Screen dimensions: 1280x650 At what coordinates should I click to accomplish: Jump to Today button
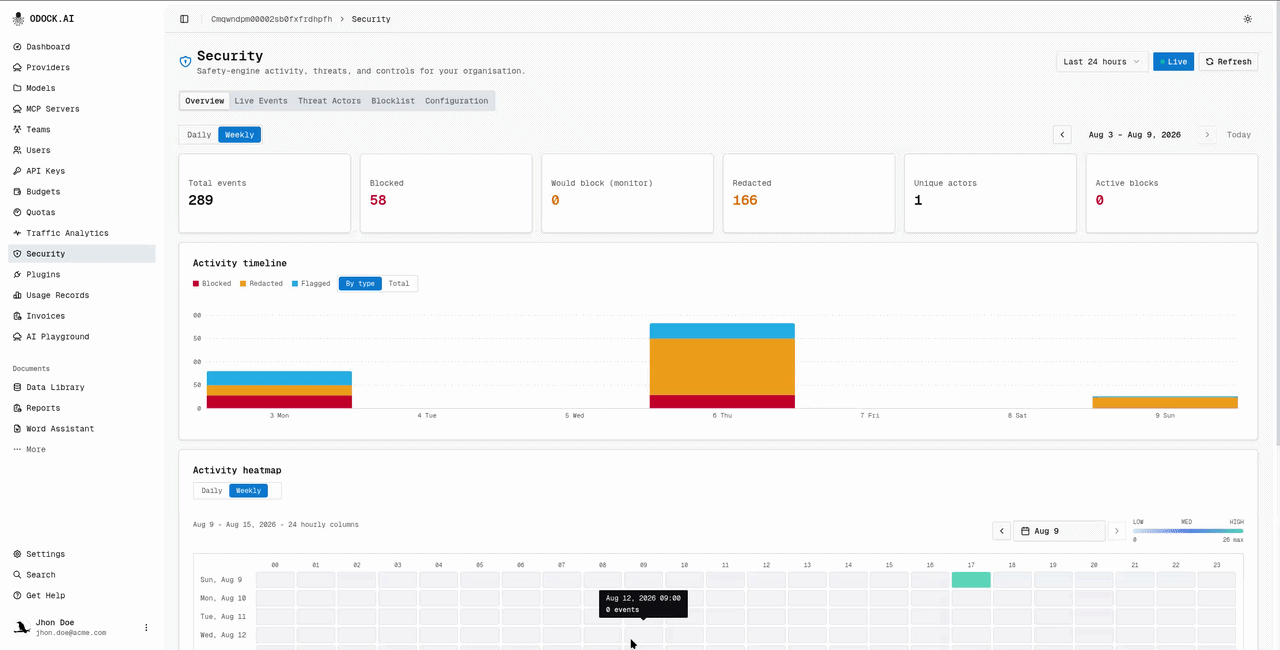(x=1239, y=134)
